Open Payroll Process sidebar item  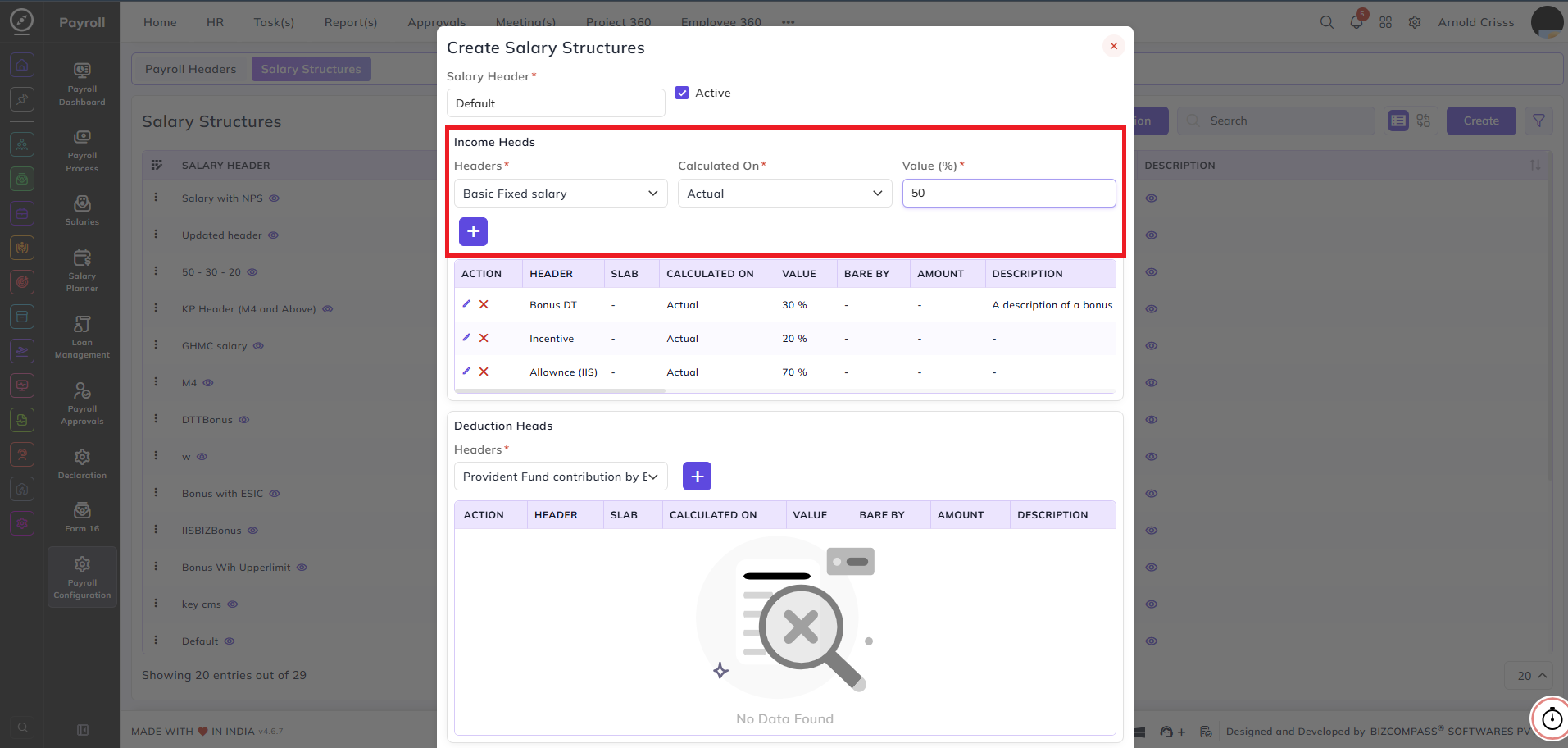click(x=82, y=151)
